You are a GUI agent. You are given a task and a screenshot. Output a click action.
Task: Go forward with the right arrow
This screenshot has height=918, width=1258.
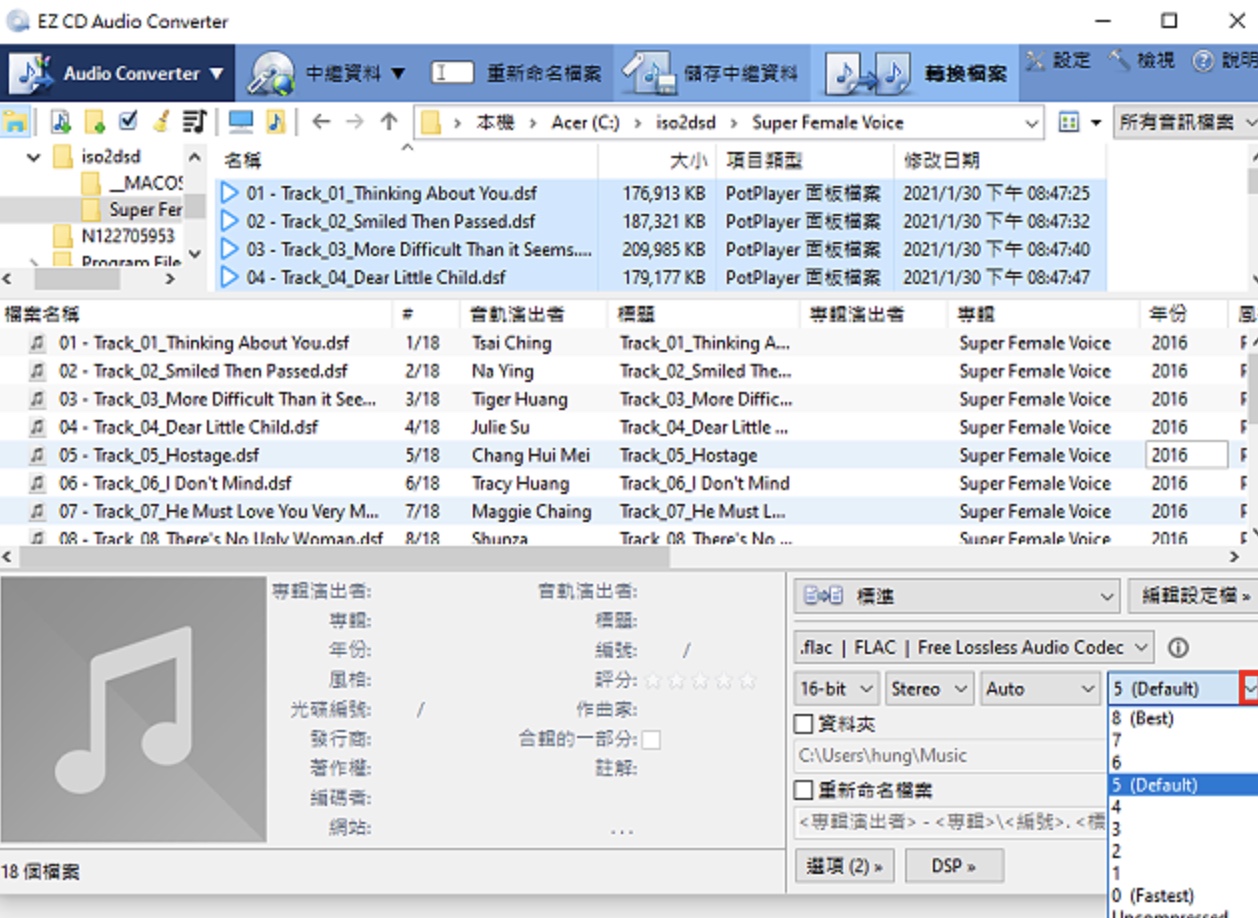(x=355, y=122)
